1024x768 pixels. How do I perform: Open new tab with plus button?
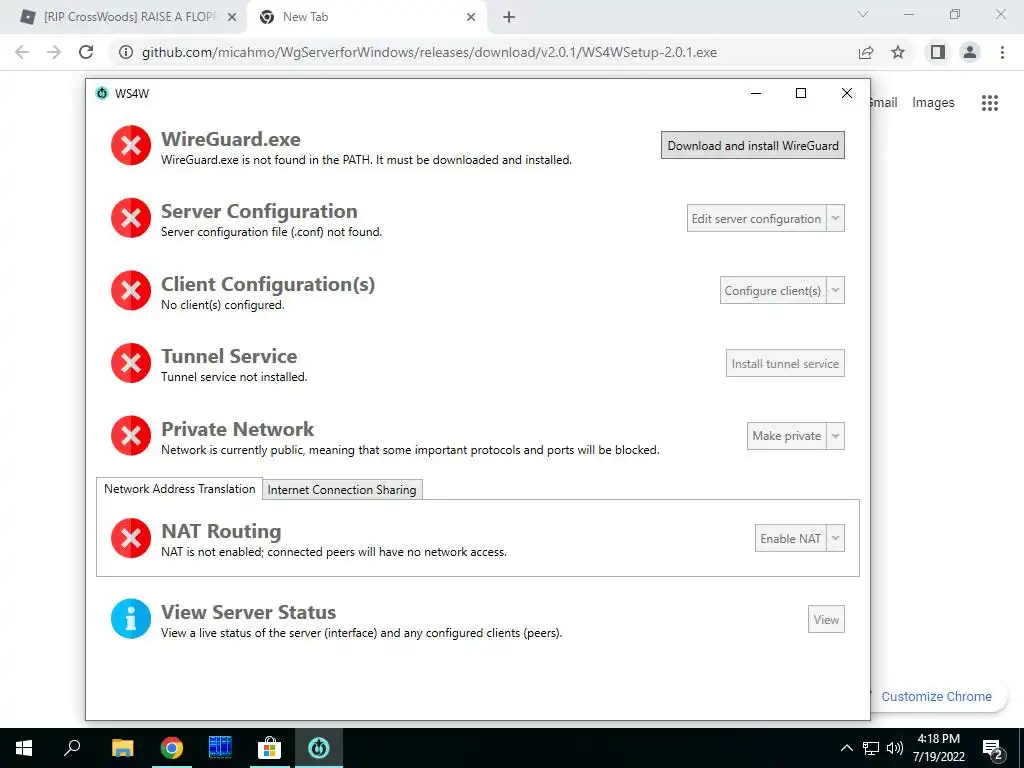509,18
